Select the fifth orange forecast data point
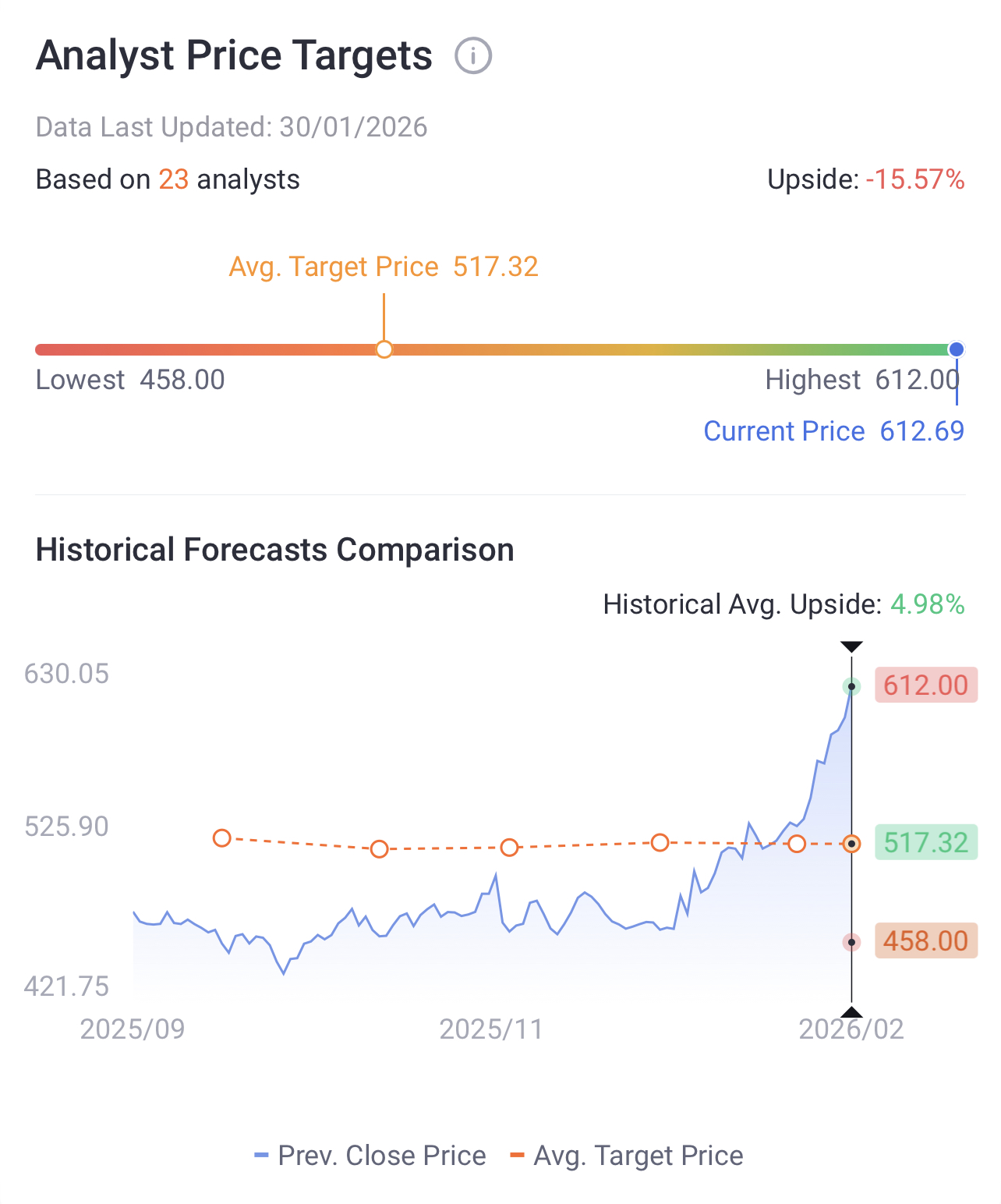The height and width of the screenshot is (1204, 1001). [x=796, y=844]
